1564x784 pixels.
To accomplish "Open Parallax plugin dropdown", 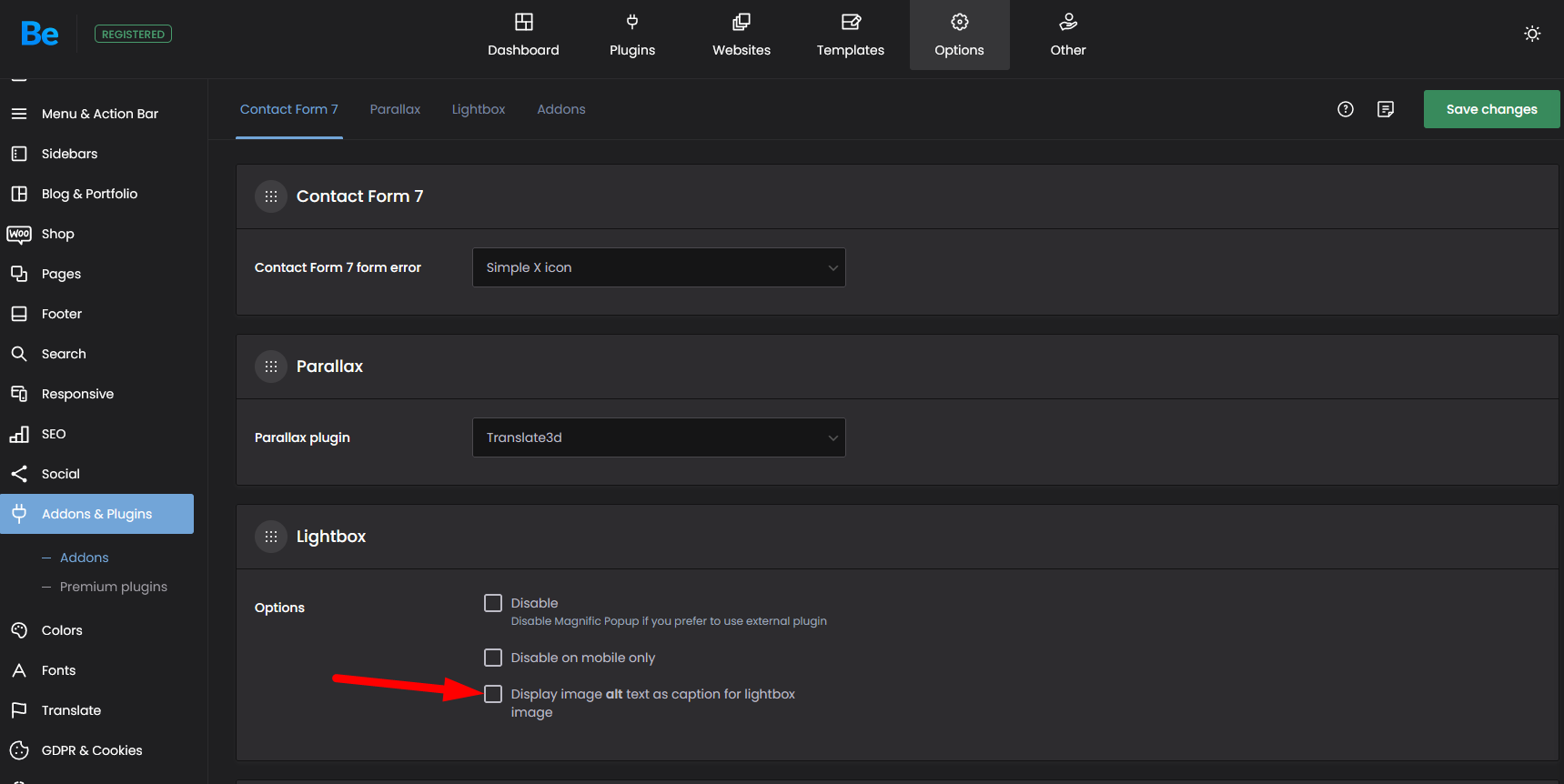I will click(659, 437).
